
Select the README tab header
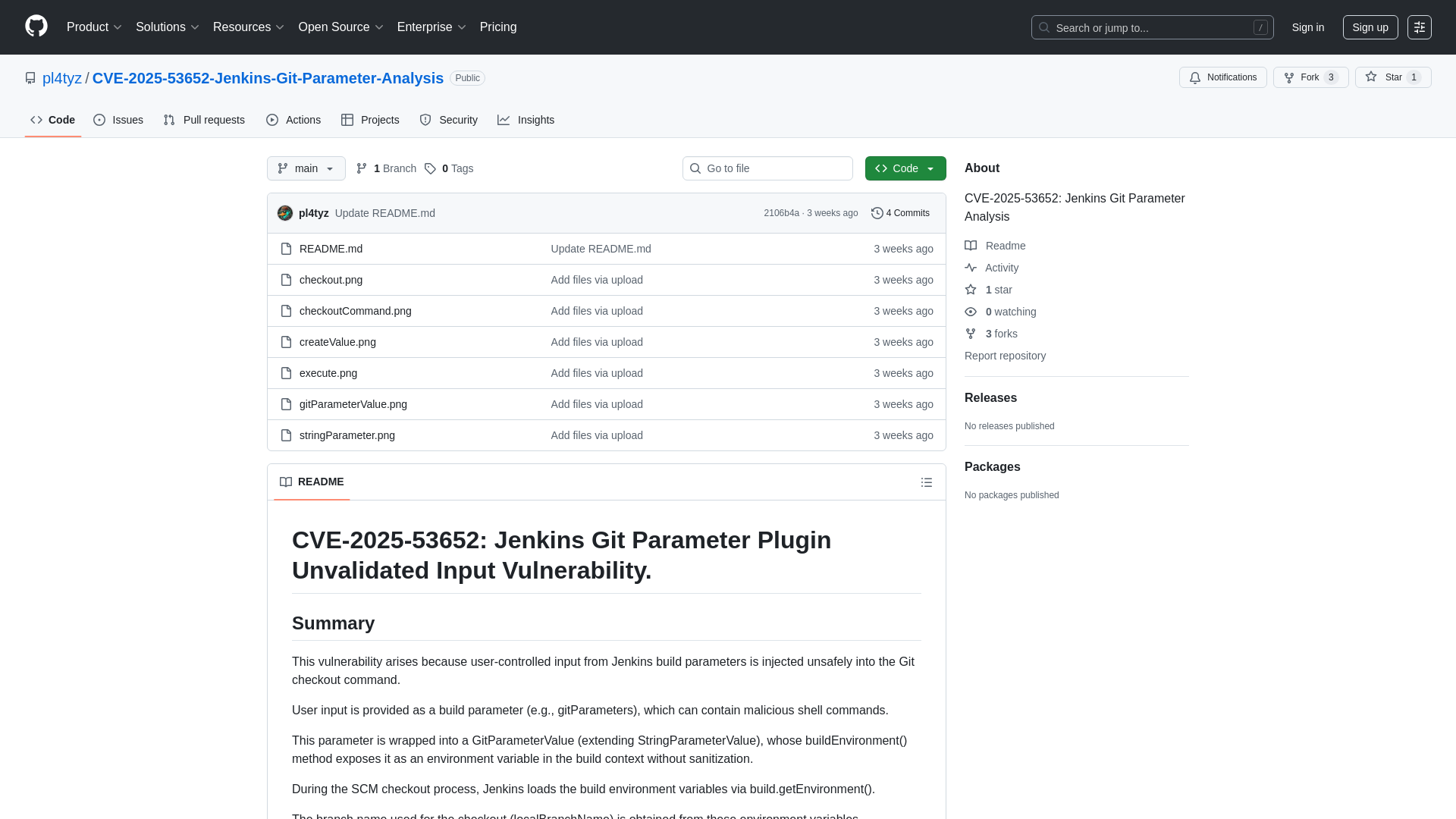pos(312,482)
